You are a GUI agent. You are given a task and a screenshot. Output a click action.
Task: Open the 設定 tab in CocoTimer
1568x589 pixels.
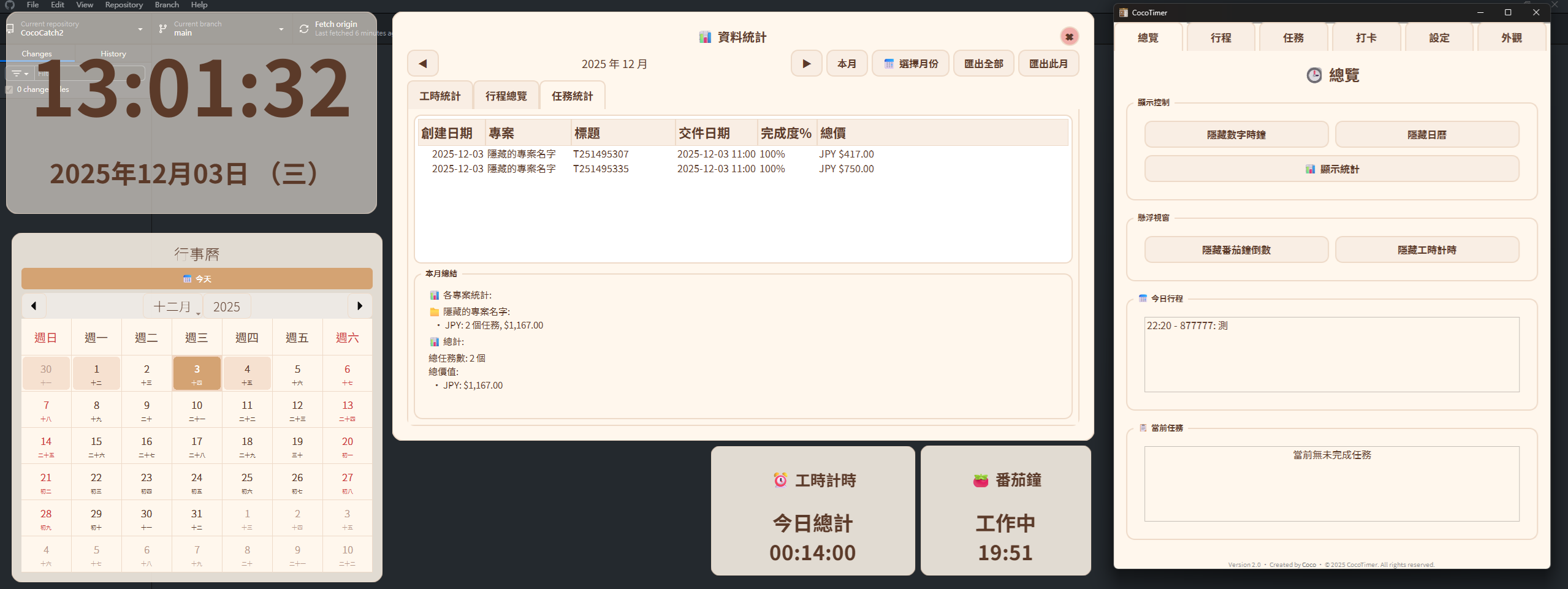(1439, 38)
